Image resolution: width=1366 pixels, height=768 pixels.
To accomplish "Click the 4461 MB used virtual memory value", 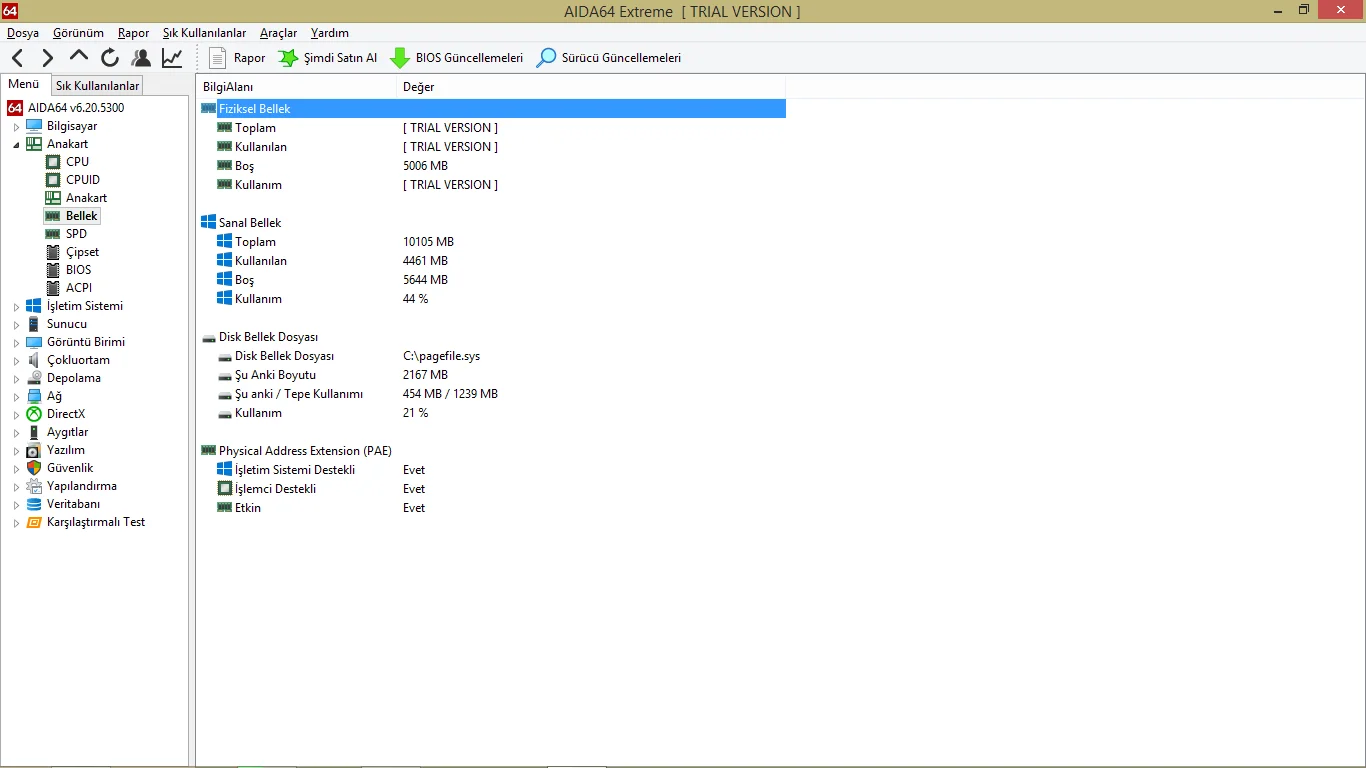I will (425, 261).
